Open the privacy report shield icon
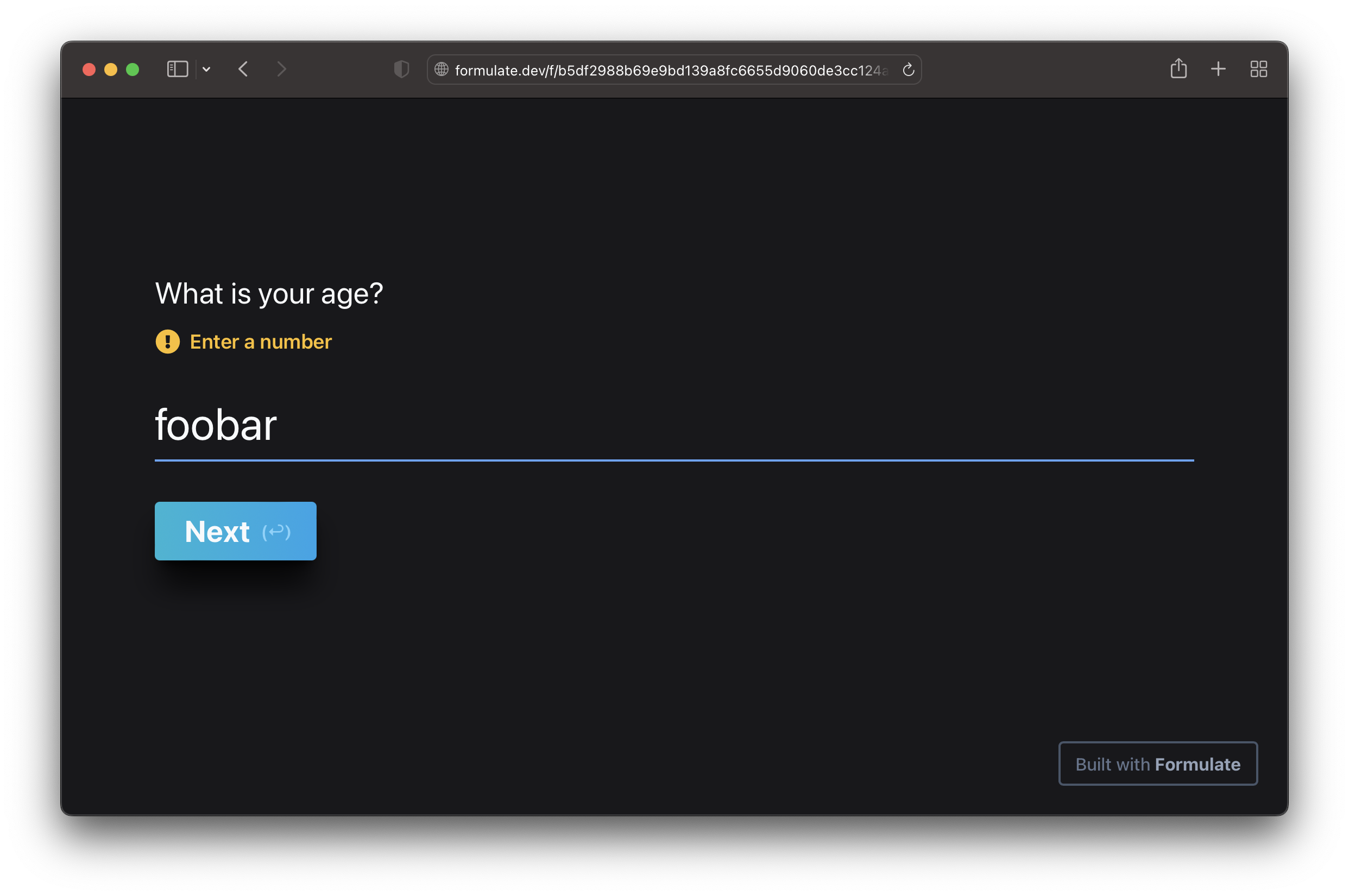This screenshot has height=896, width=1349. point(402,69)
